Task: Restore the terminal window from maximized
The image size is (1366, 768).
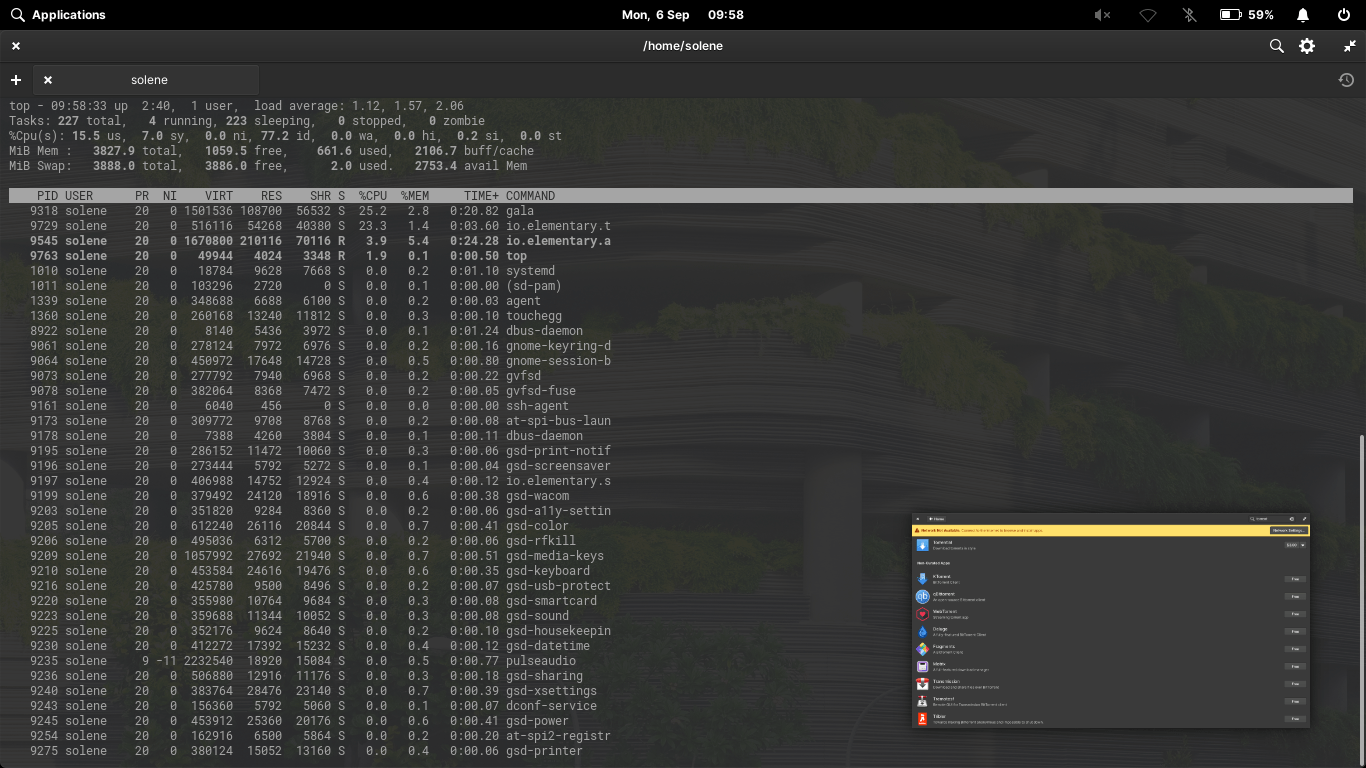Action: coord(1349,46)
